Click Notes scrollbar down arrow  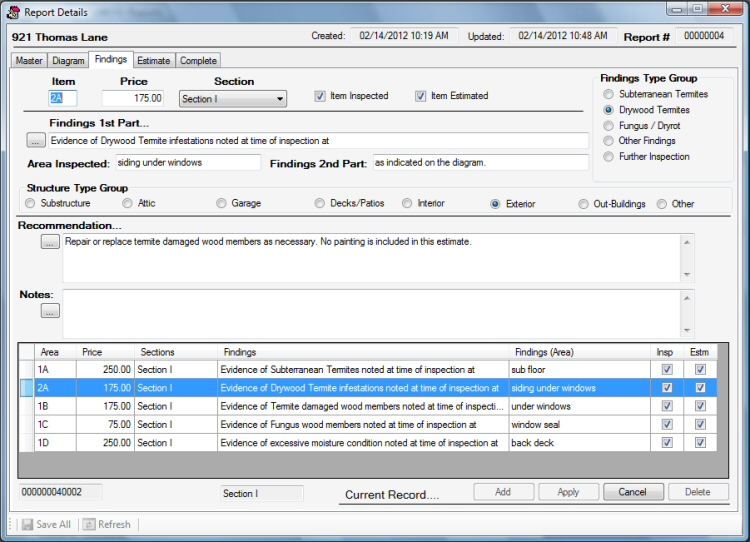(687, 330)
